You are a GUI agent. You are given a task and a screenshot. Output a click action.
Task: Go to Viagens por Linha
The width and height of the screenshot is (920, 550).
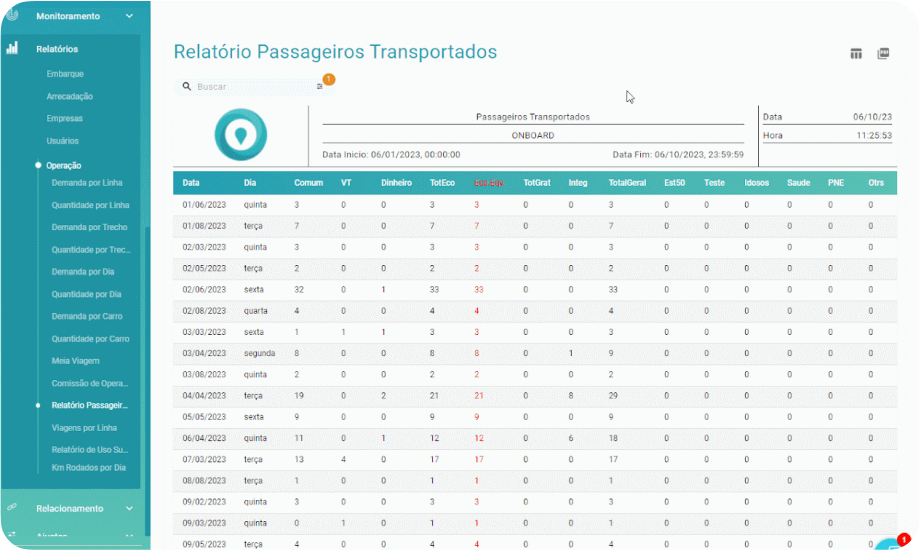pyautogui.click(x=84, y=428)
